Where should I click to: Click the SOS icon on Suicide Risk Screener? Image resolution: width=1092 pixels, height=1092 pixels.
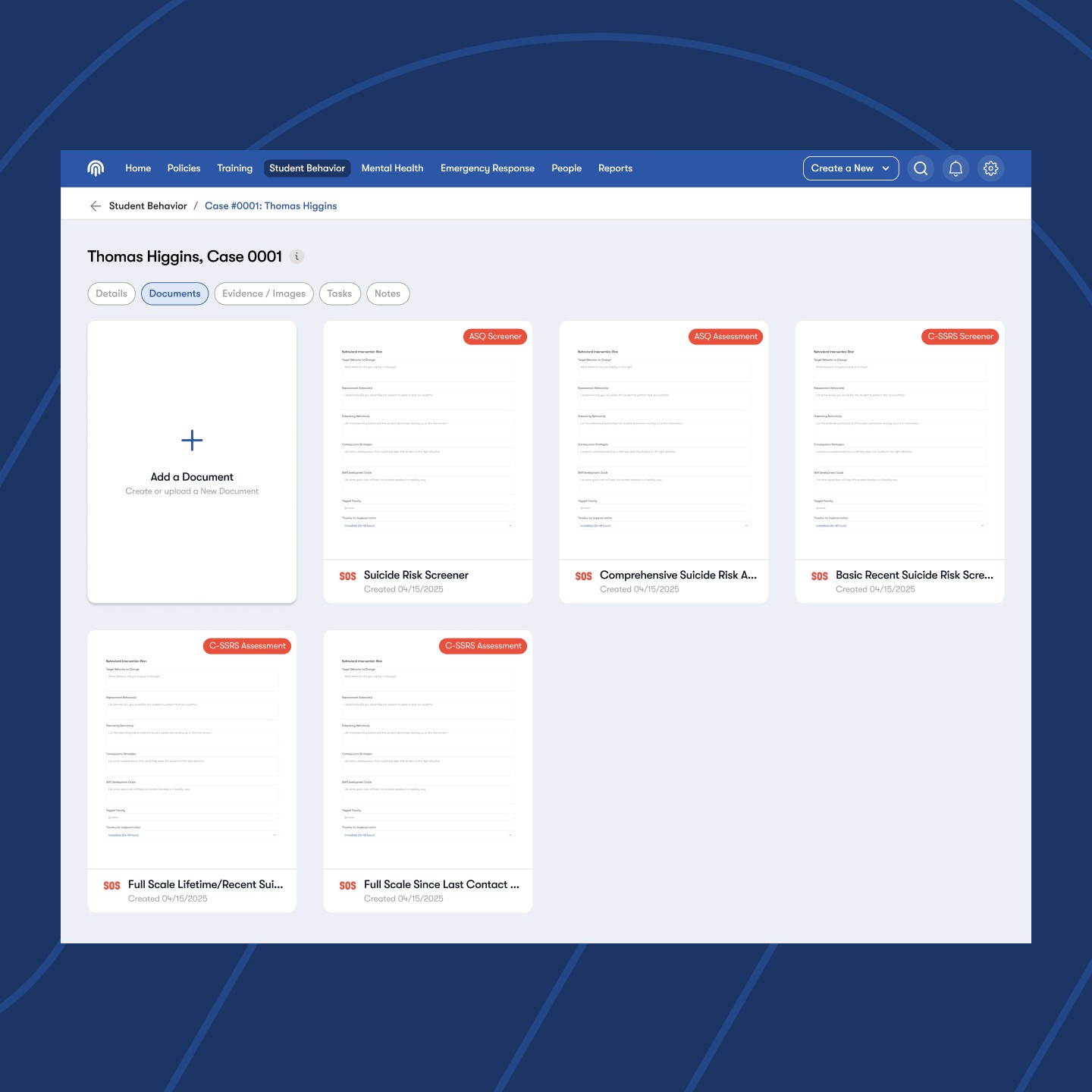click(347, 576)
